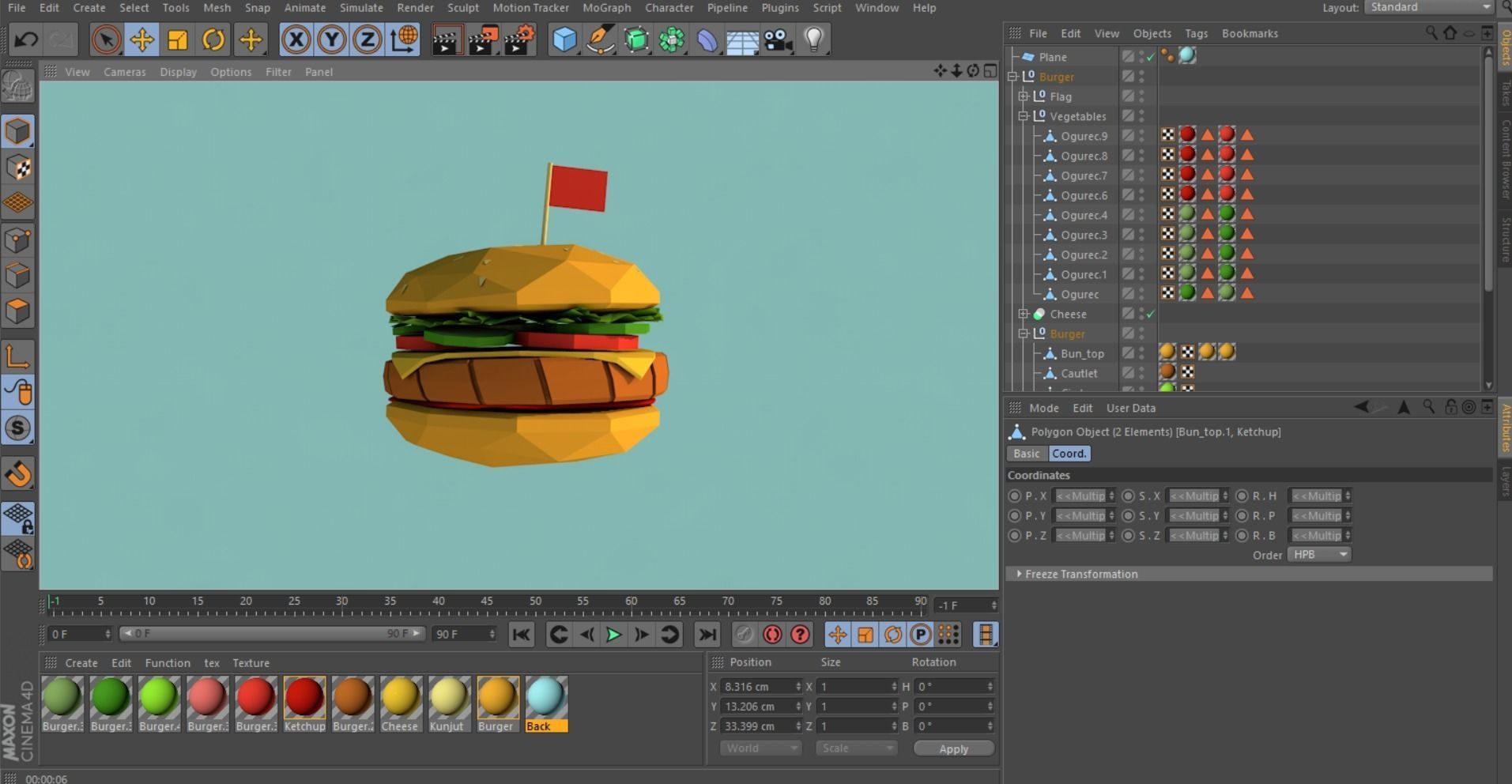Switch to Texture mode icon
This screenshot has height=784, width=1512.
(17, 168)
